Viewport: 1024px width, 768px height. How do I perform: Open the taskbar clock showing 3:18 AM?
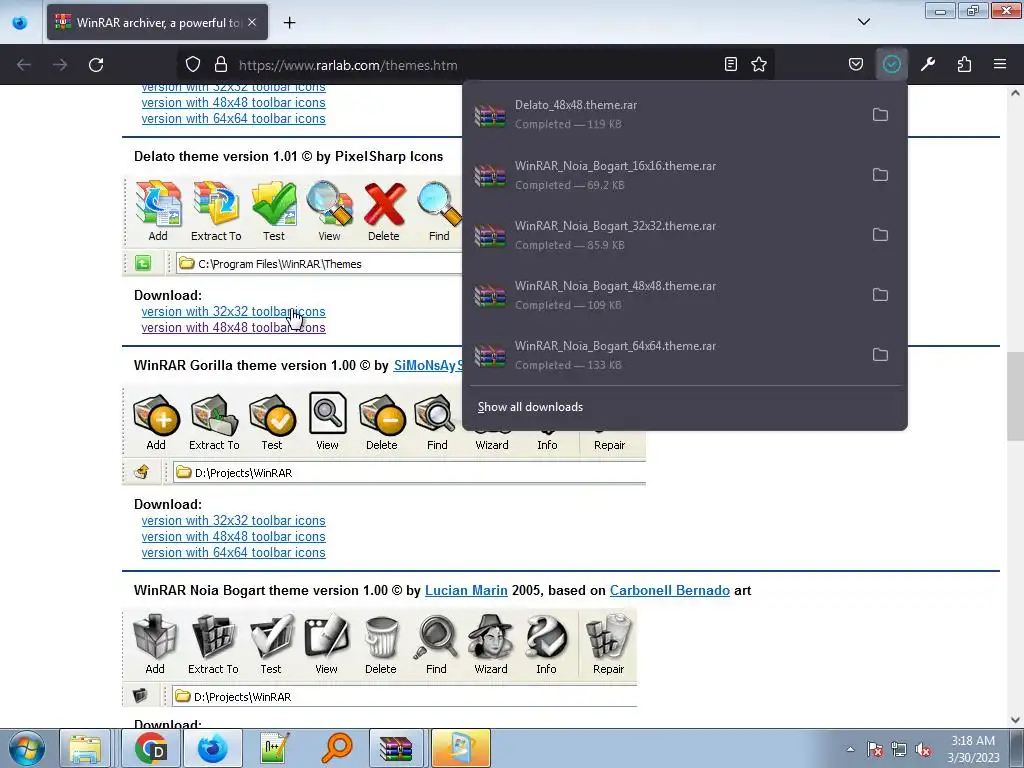[973, 749]
